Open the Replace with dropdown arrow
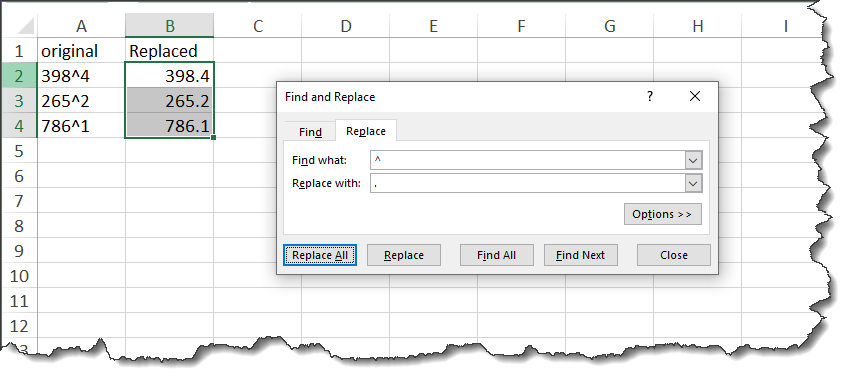The image size is (855, 383). 693,183
